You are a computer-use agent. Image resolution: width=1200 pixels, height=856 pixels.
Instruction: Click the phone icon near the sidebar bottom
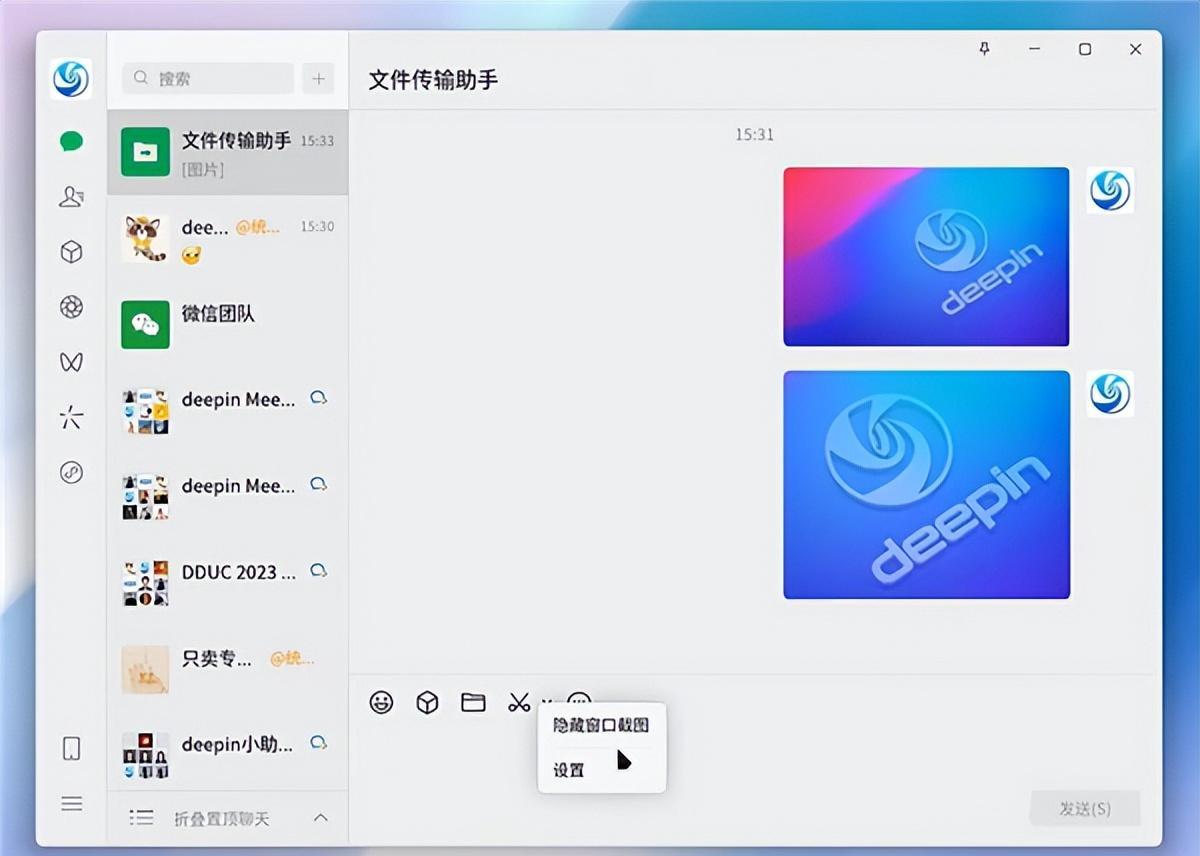coord(70,747)
